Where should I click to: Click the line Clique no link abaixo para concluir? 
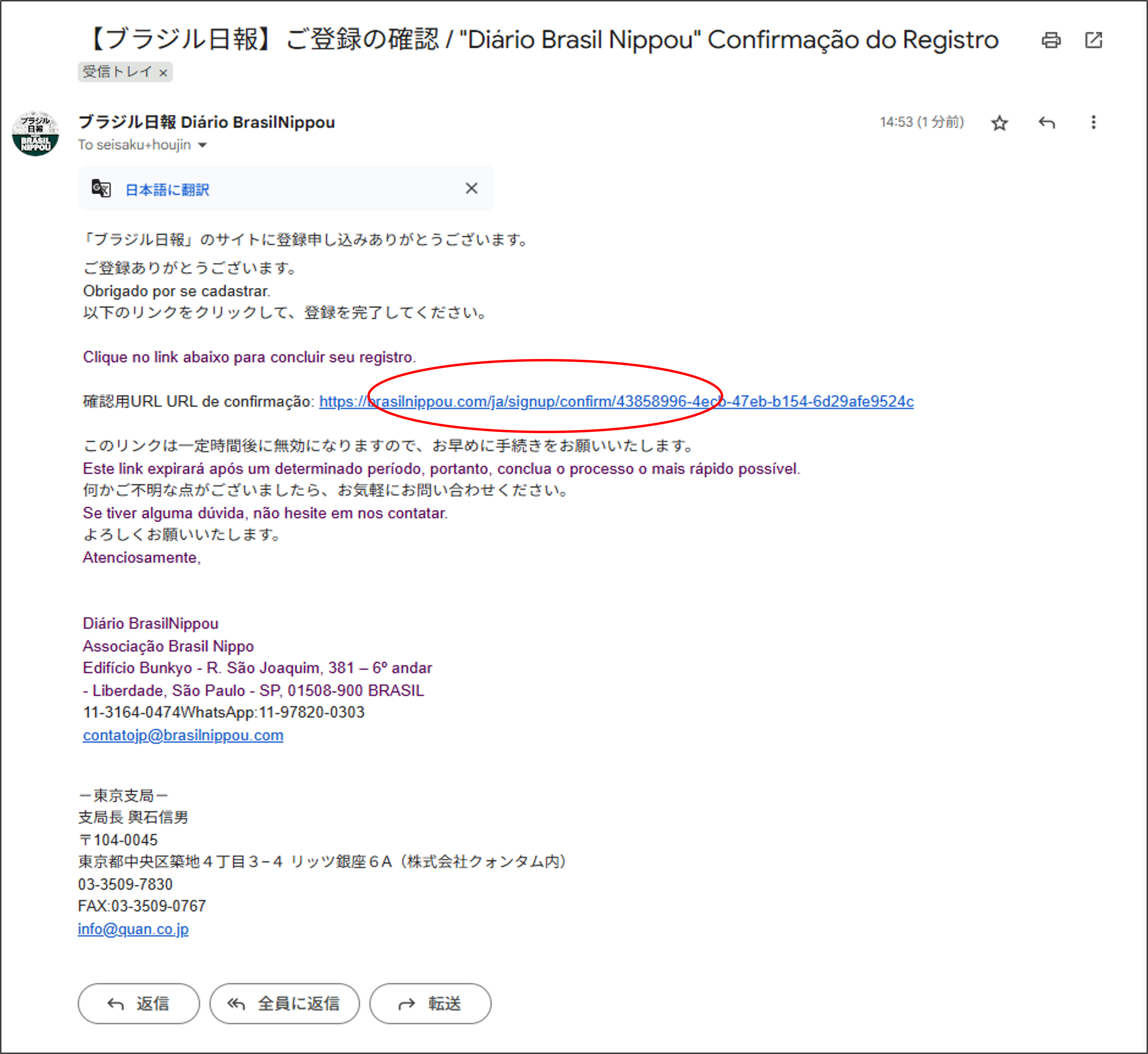pyautogui.click(x=249, y=357)
